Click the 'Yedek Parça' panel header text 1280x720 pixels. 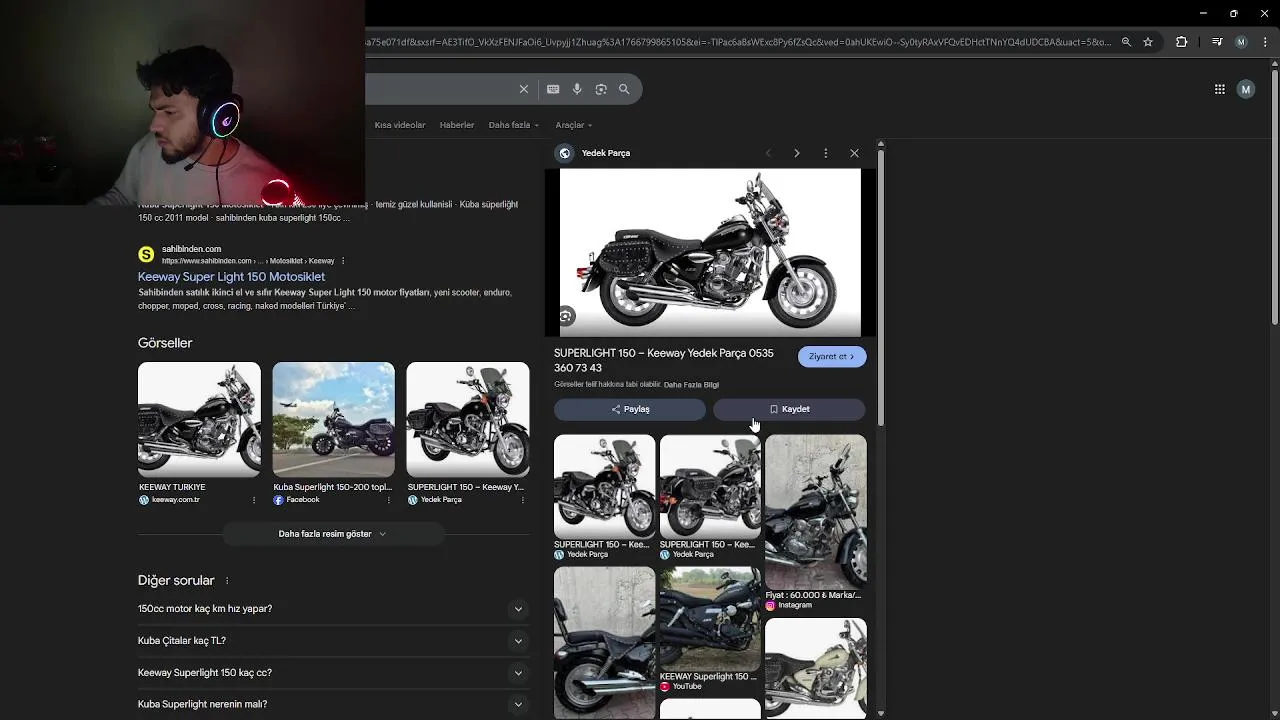tap(606, 153)
